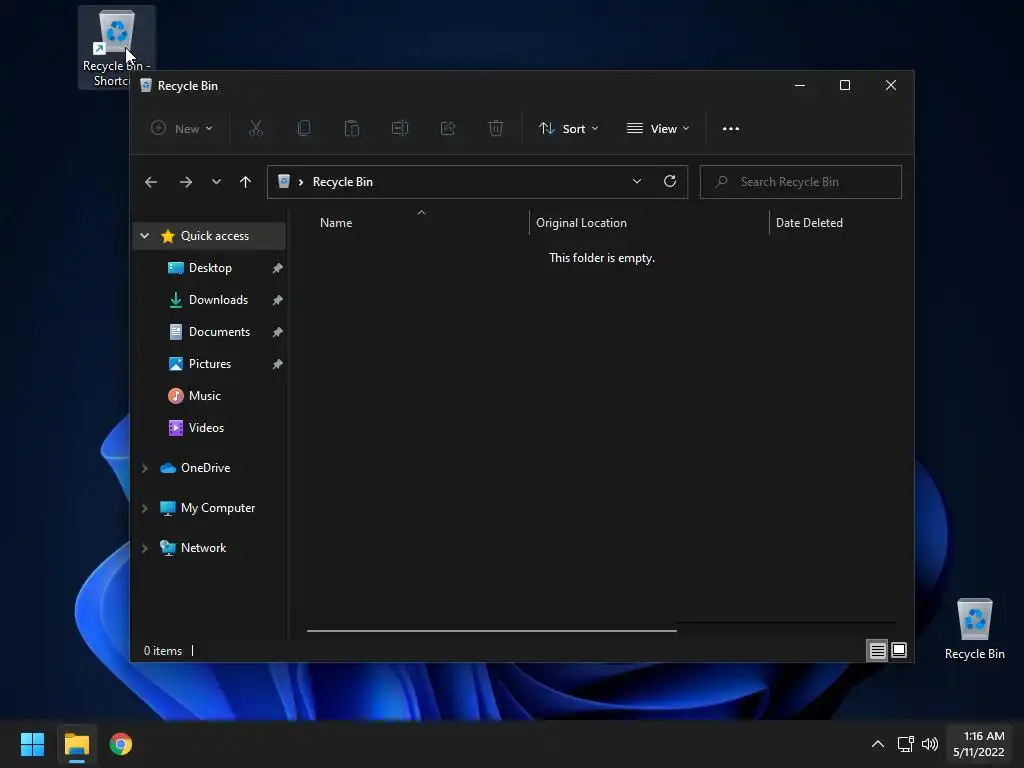The image size is (1024, 768).
Task: Open Pictures in navigation pane
Action: 210,364
